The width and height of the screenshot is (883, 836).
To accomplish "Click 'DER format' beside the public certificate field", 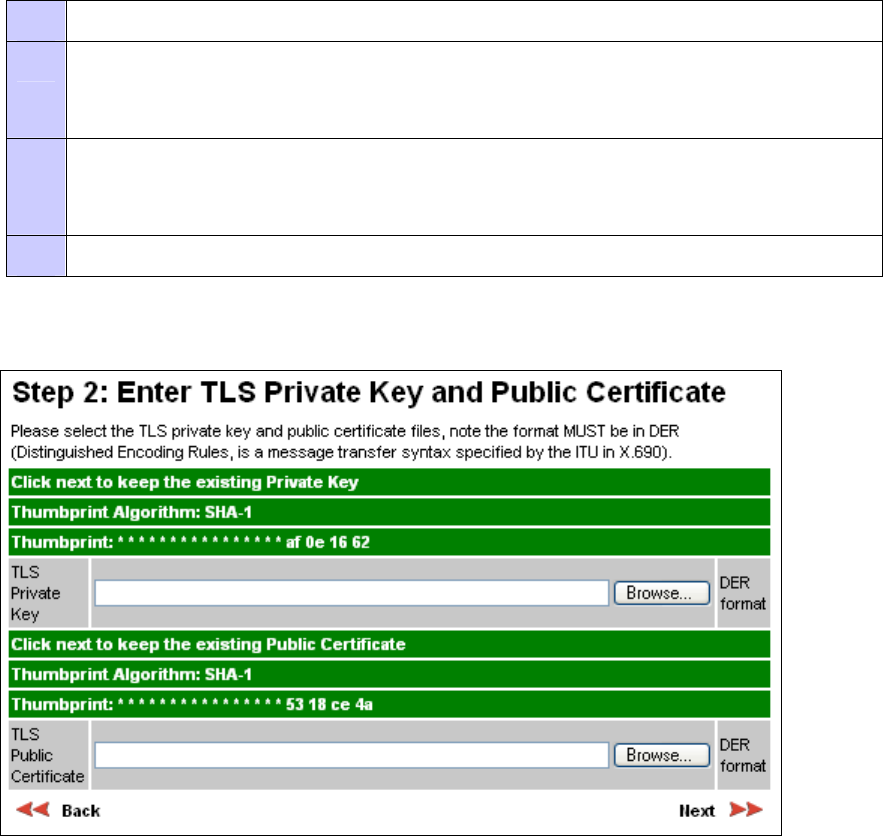I will [x=743, y=755].
